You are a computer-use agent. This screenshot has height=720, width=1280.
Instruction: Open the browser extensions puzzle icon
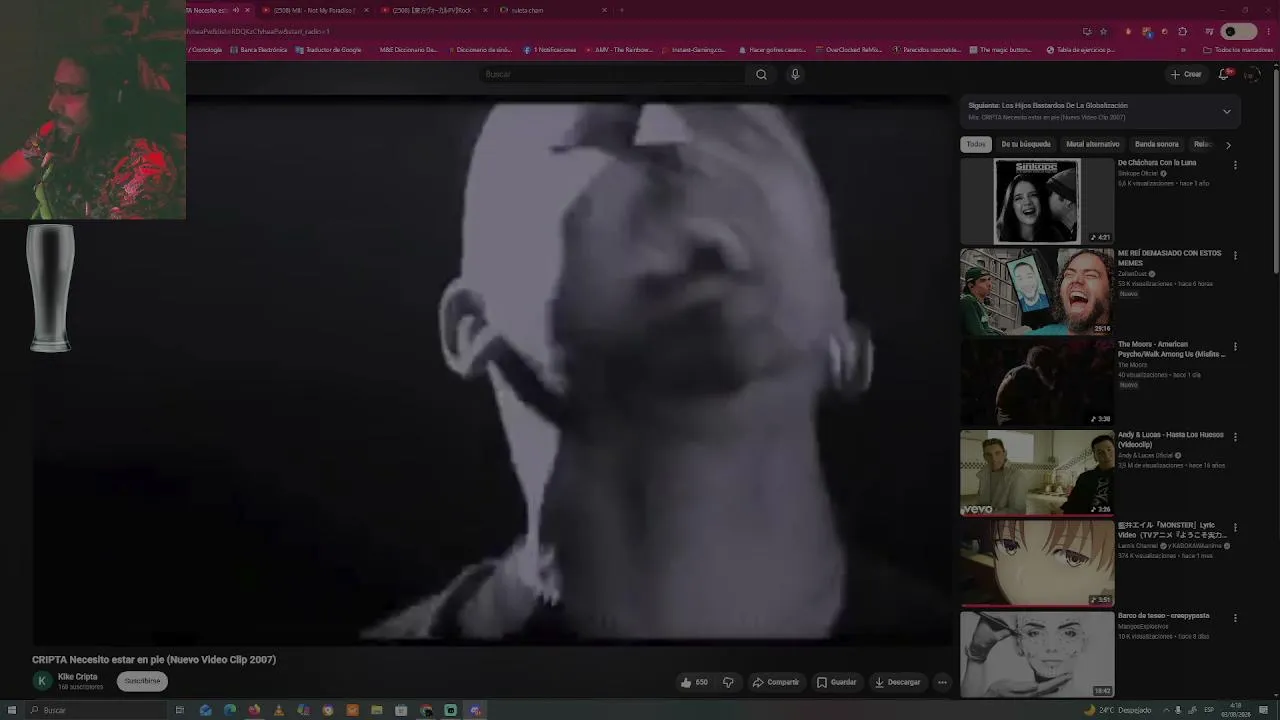tap(1183, 31)
